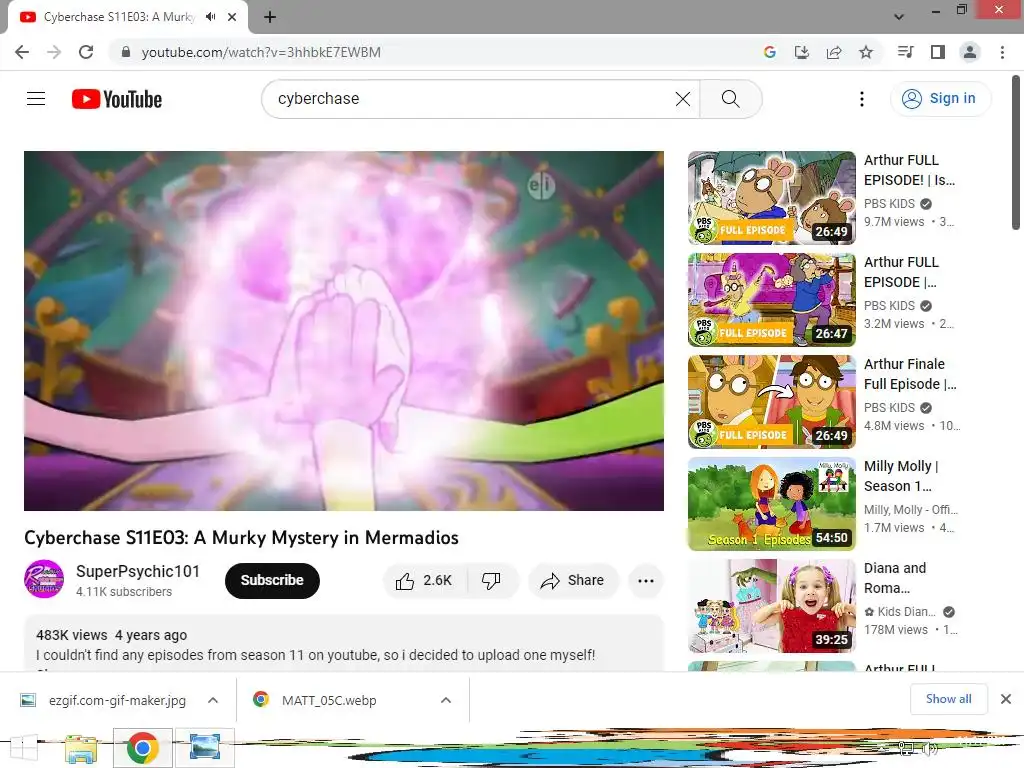Open YouTube settings three-dot menu

pyautogui.click(x=862, y=99)
